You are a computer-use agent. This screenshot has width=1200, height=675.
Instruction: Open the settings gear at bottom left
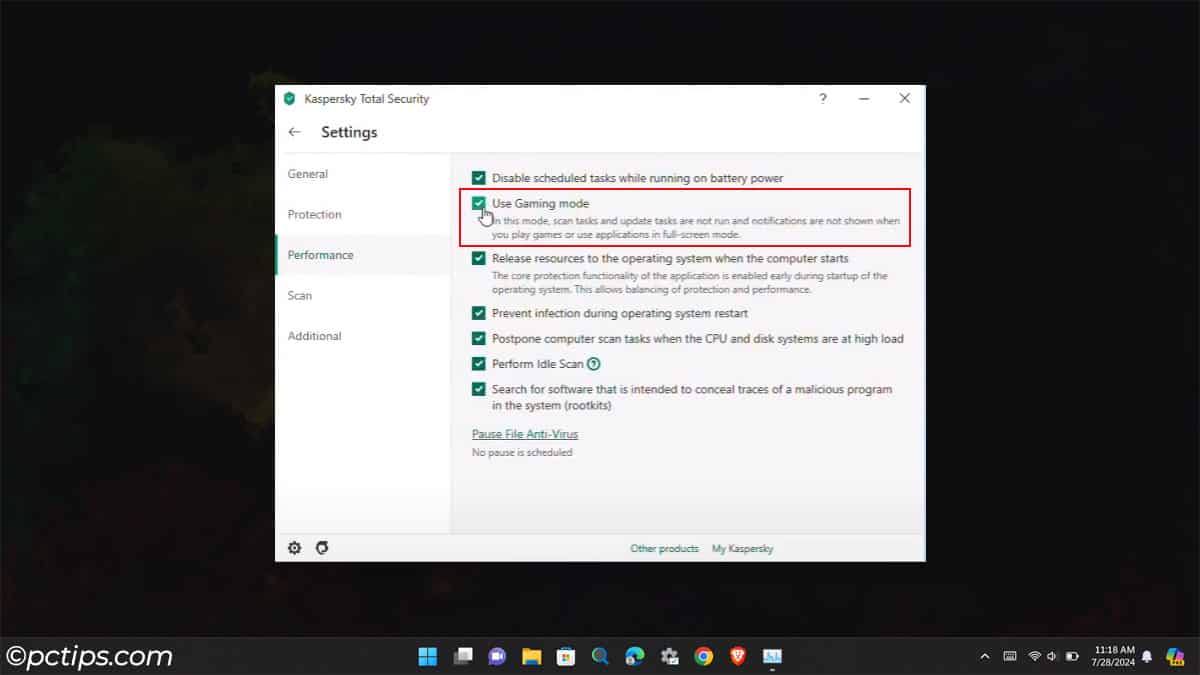293,548
